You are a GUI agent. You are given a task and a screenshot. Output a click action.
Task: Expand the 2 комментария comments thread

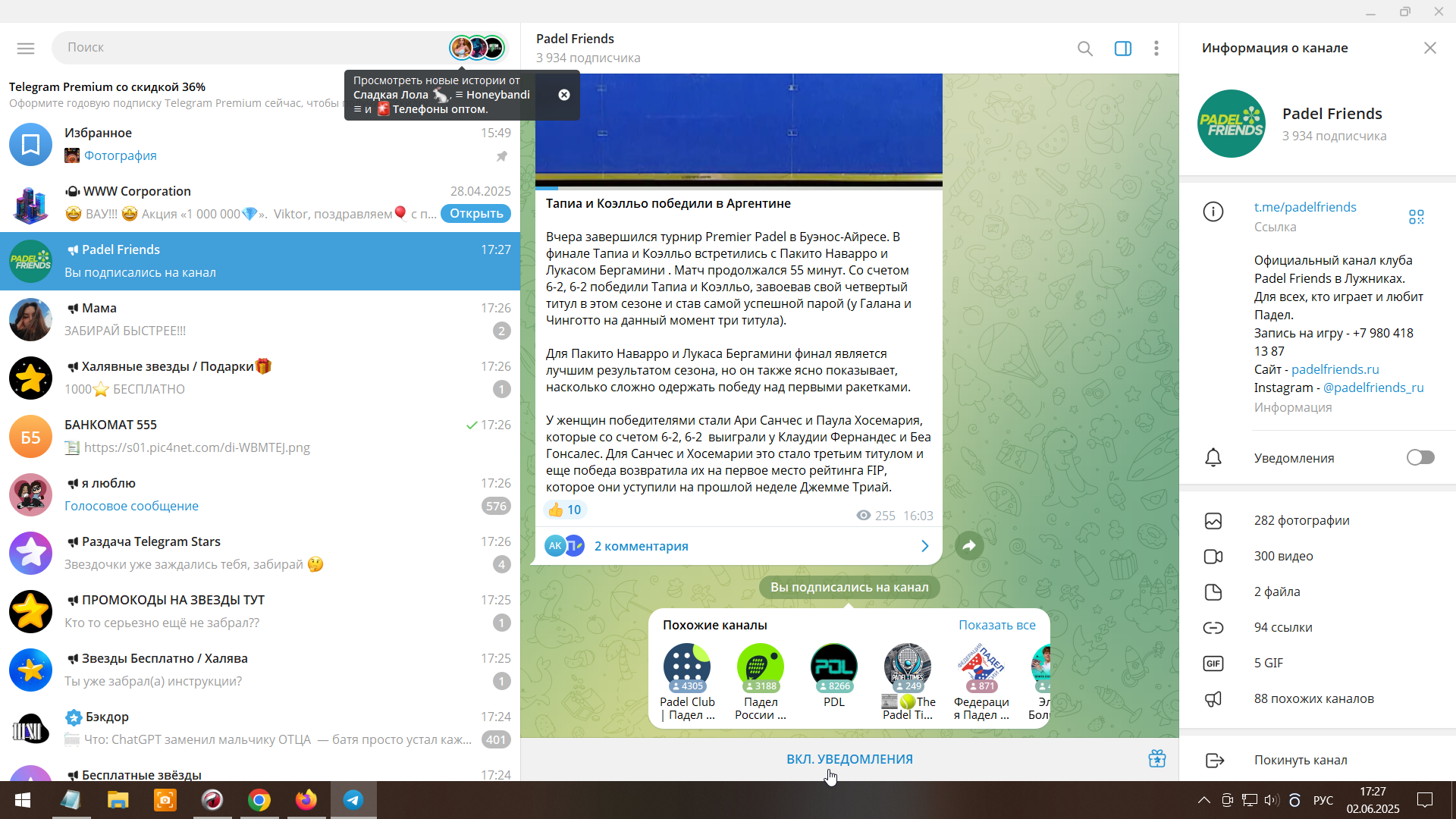coord(739,546)
